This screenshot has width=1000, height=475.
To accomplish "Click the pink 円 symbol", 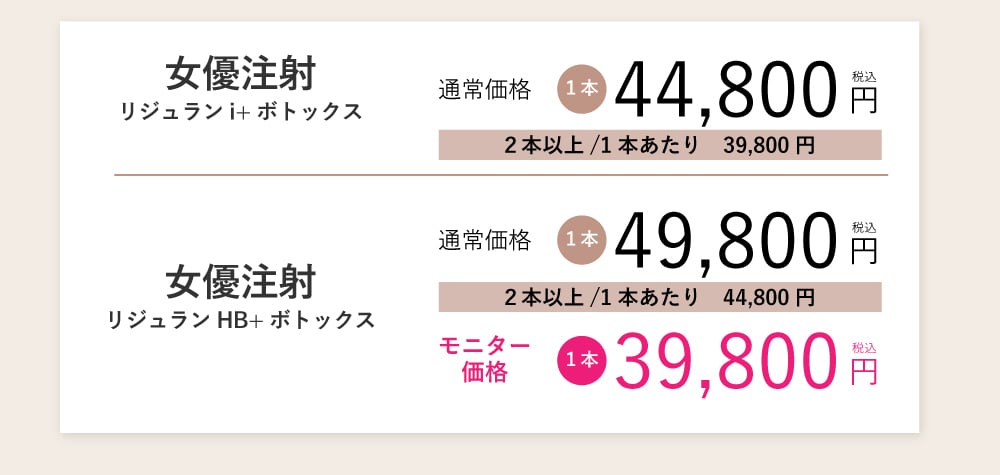I will (x=864, y=372).
